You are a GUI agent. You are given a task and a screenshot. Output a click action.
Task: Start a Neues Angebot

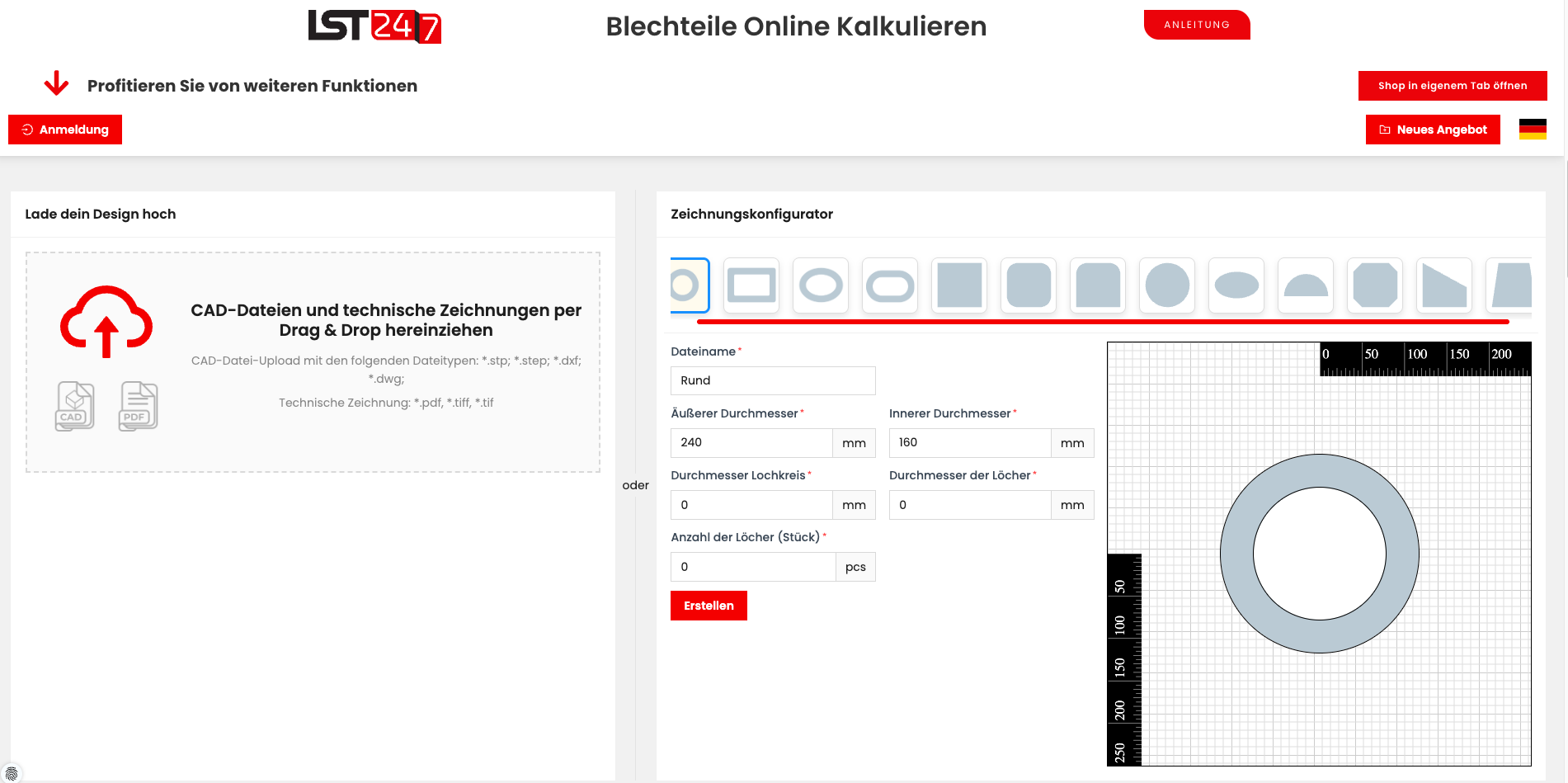tap(1433, 130)
